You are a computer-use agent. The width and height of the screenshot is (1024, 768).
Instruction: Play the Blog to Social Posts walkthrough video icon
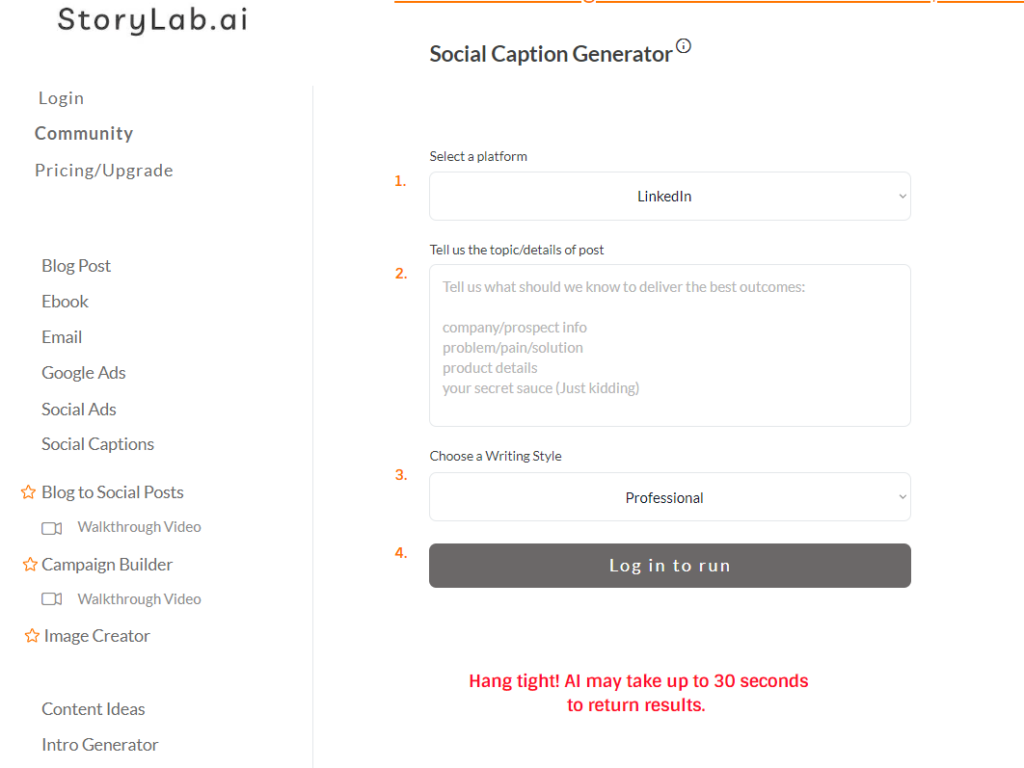pyautogui.click(x=52, y=527)
